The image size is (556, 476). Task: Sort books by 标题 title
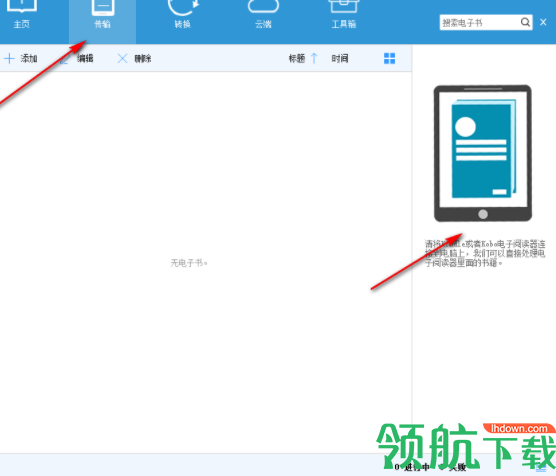[296, 59]
